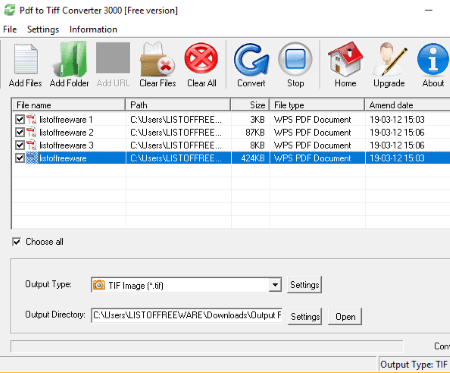
Task: Open the Settings menu
Action: click(x=43, y=29)
